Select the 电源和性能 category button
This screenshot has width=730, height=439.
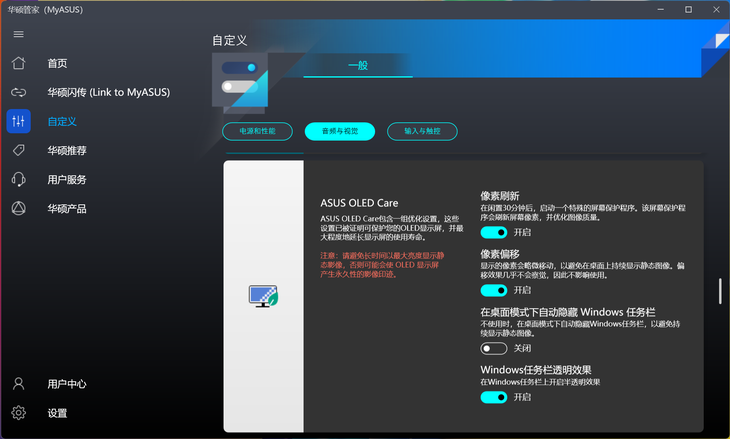click(x=257, y=131)
